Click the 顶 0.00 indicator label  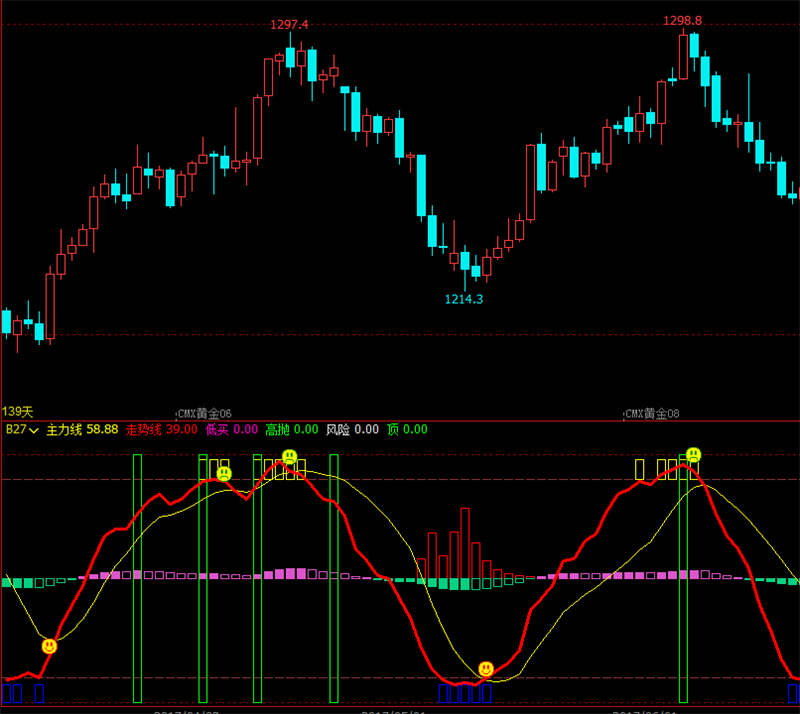(407, 430)
